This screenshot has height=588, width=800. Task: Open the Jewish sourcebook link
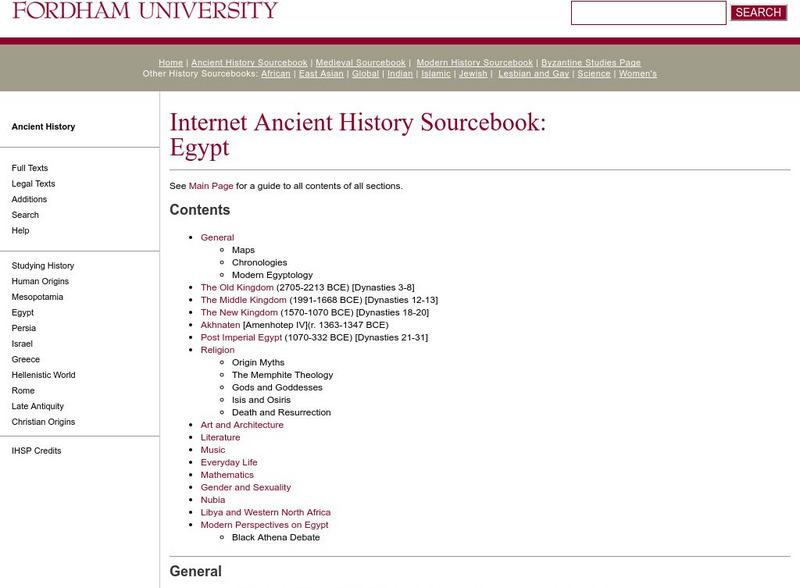pos(473,74)
